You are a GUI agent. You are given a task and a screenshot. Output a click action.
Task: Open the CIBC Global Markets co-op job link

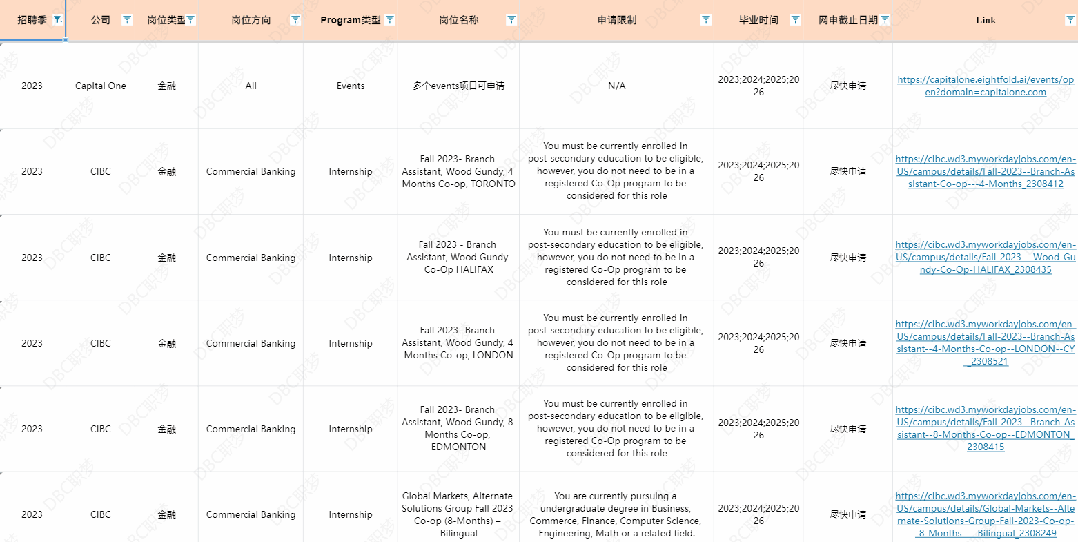(985, 514)
